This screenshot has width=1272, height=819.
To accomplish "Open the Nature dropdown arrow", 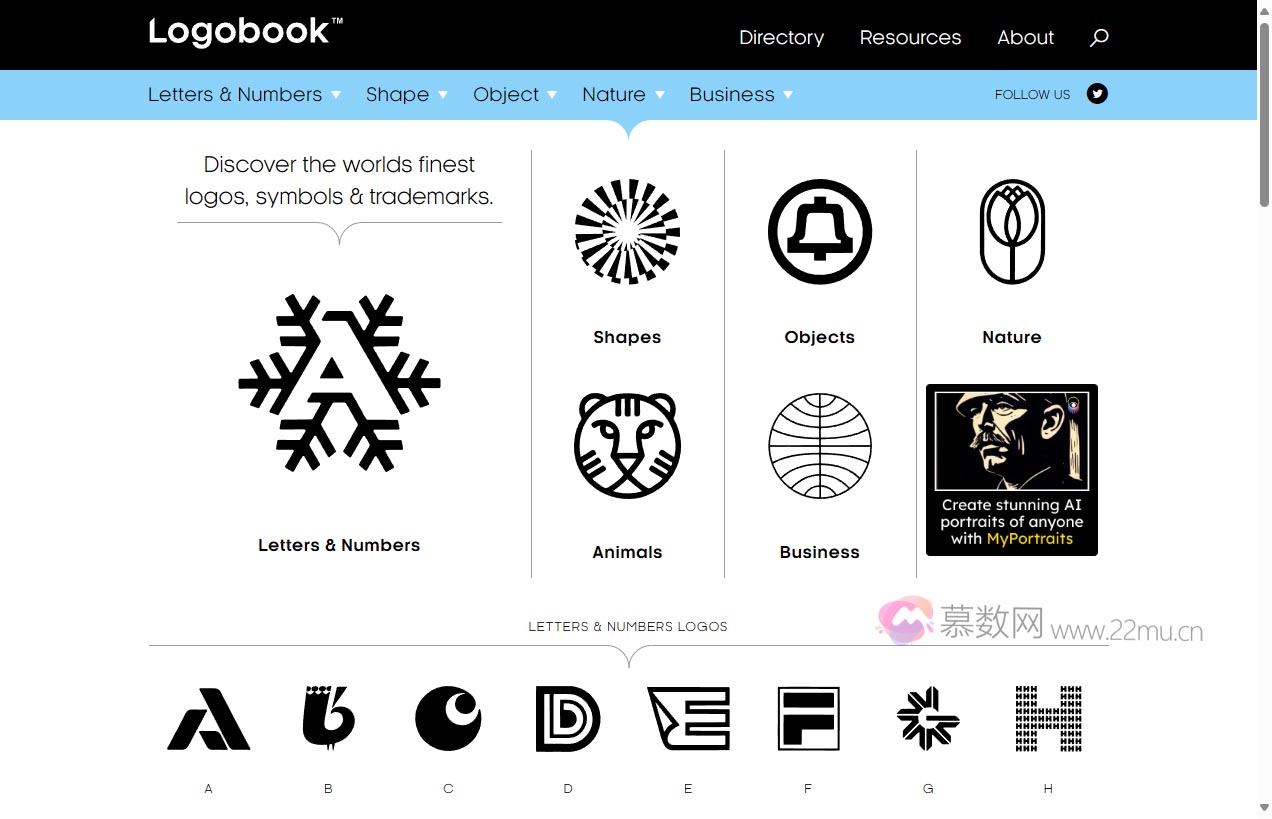I will (659, 95).
